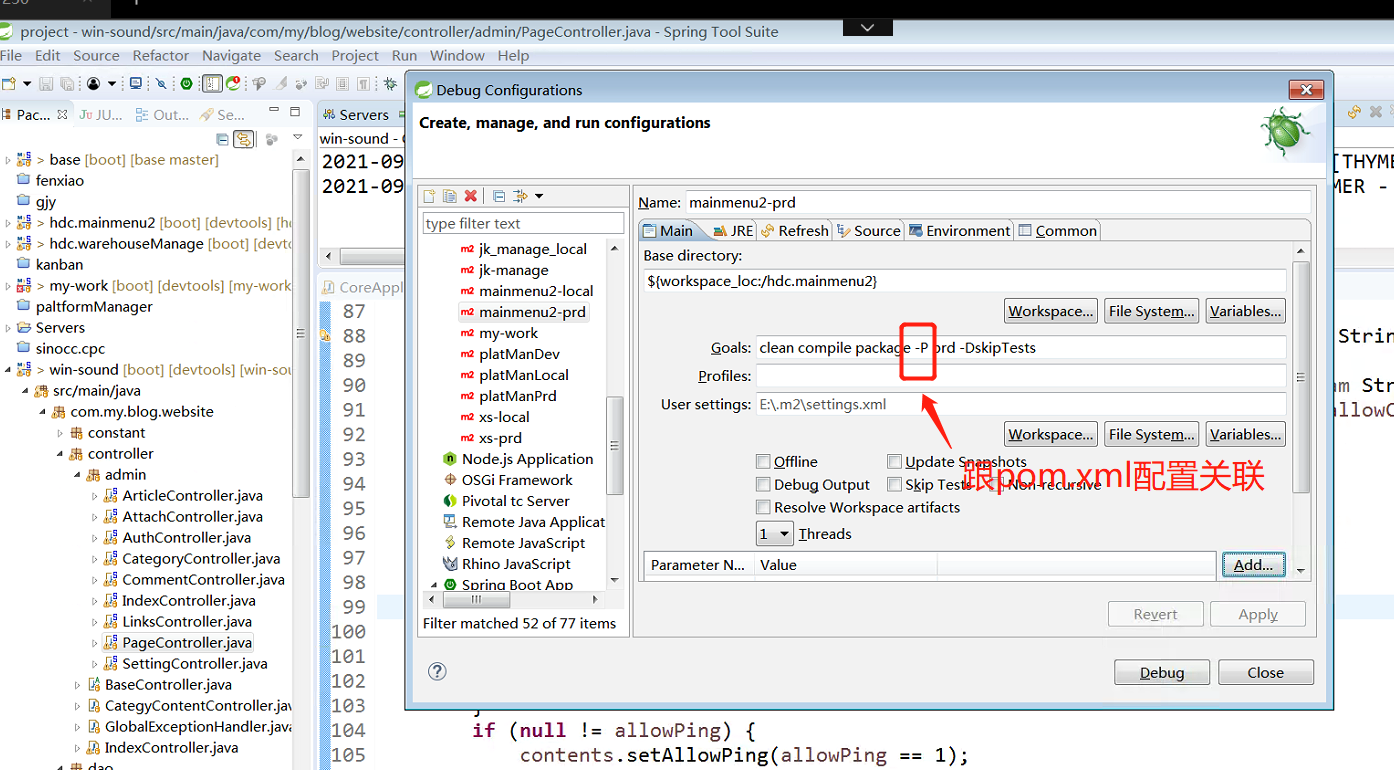Click the Goals input field
This screenshot has width=1394, height=770.
click(x=1020, y=348)
